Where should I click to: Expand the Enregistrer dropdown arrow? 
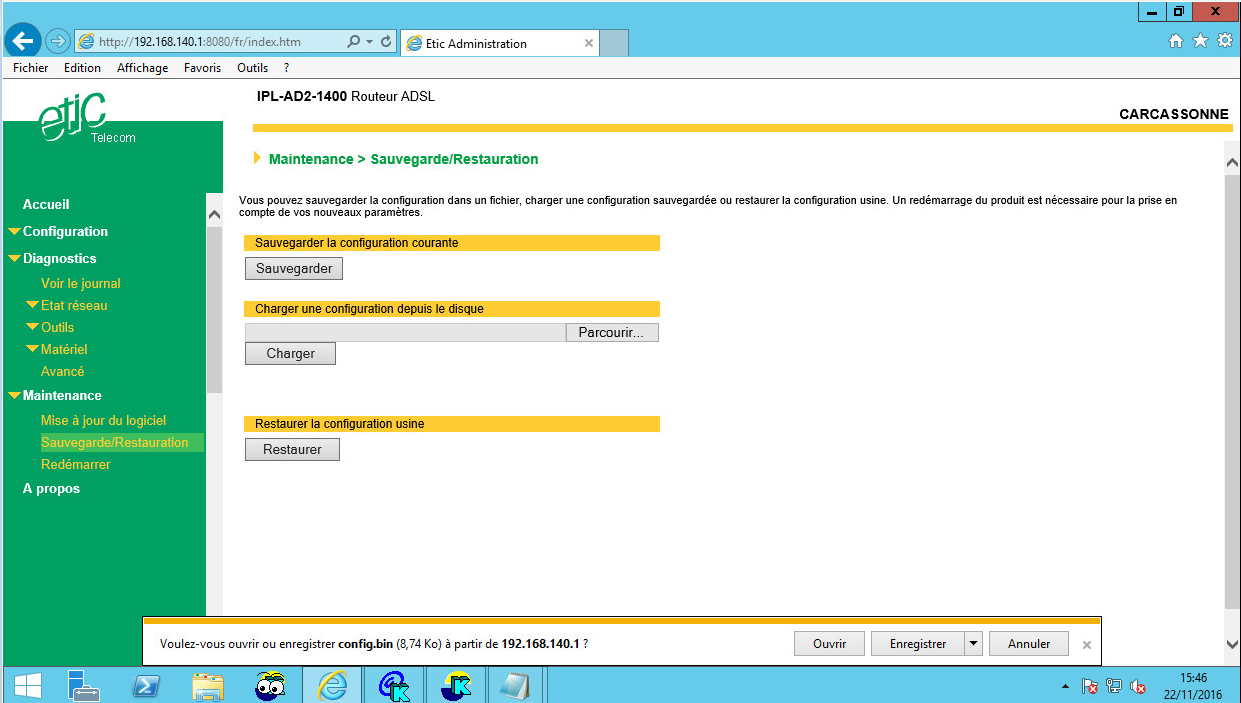coord(973,644)
